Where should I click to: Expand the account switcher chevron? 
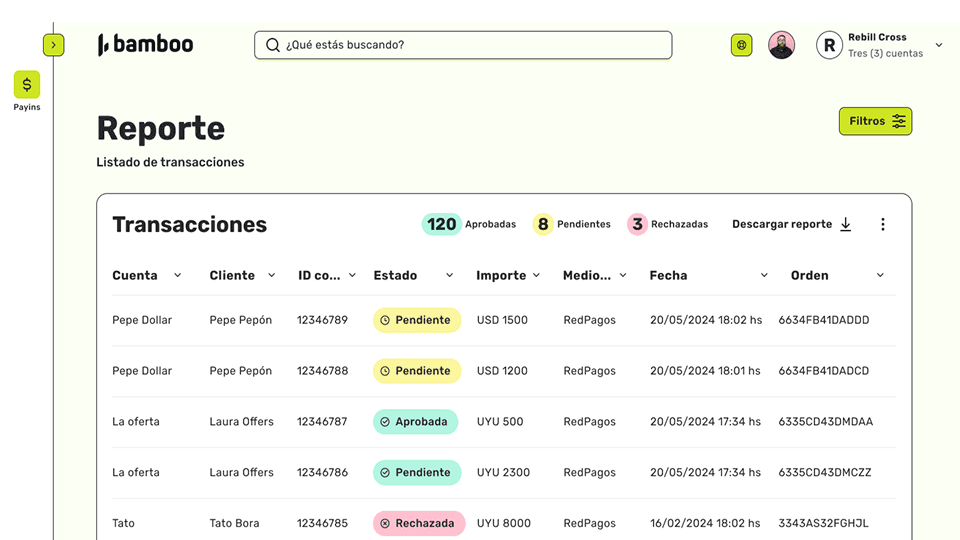(938, 45)
